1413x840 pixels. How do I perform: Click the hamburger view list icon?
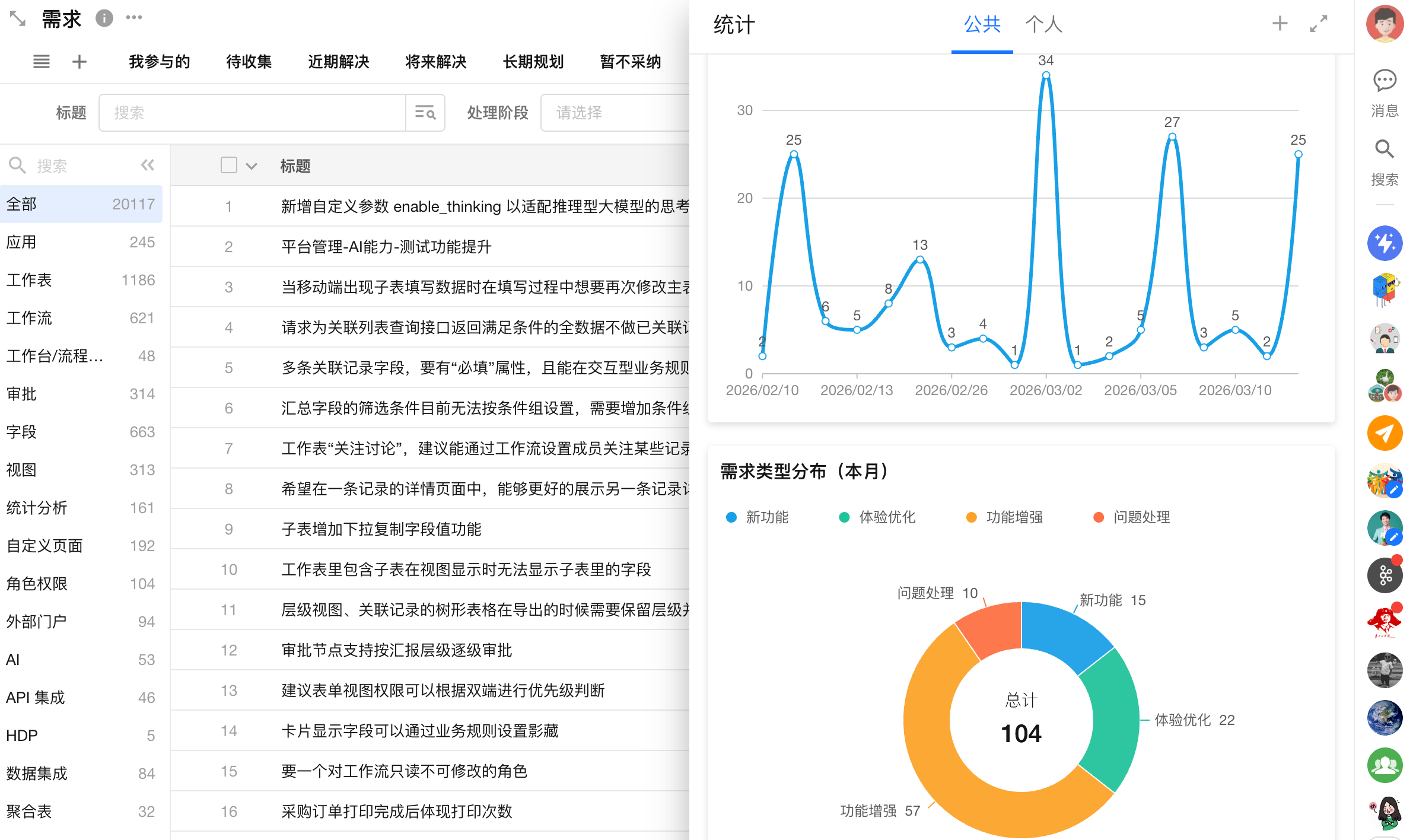[41, 62]
